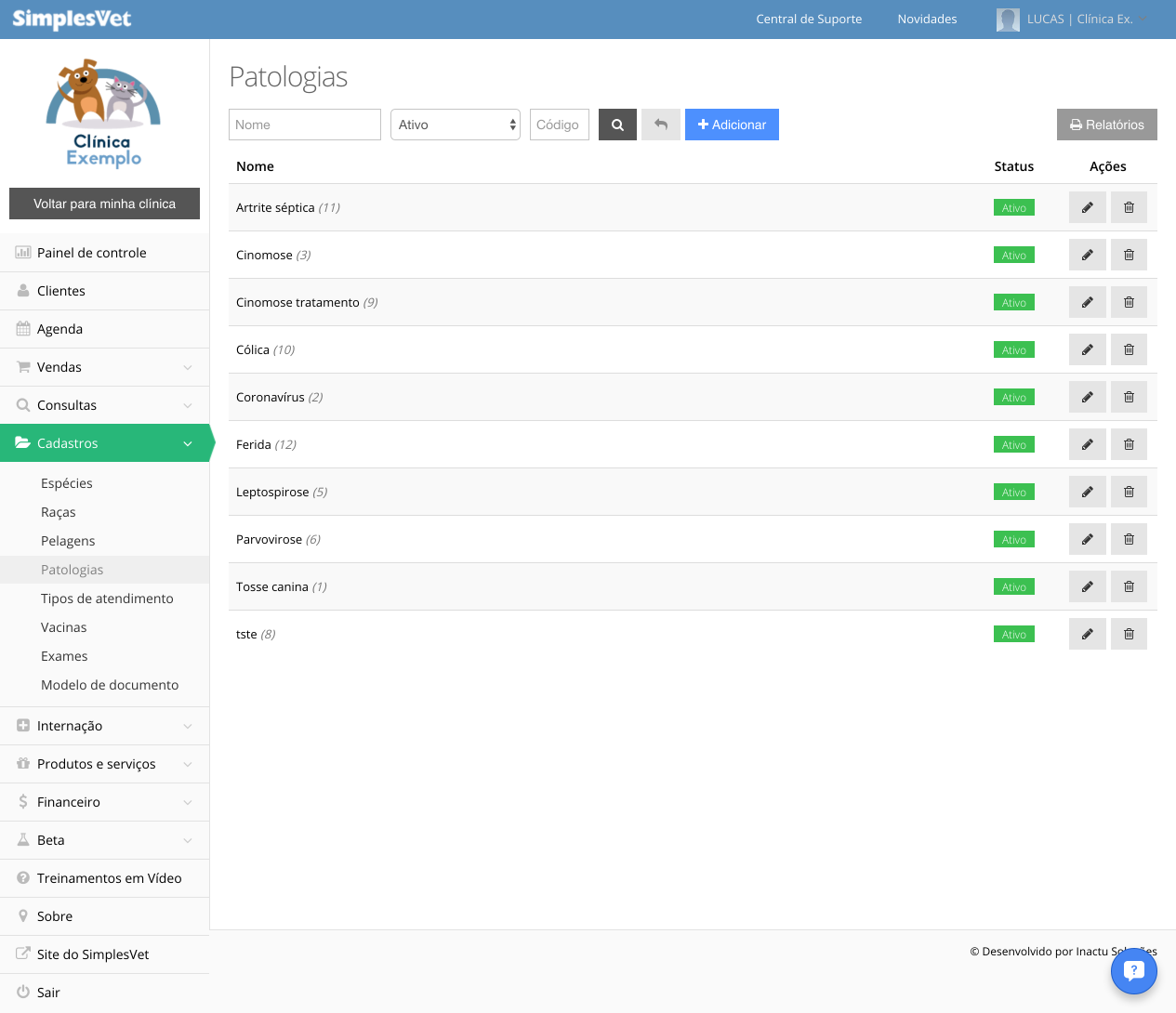Click the Relatórios button
1176x1013 pixels.
pos(1106,125)
